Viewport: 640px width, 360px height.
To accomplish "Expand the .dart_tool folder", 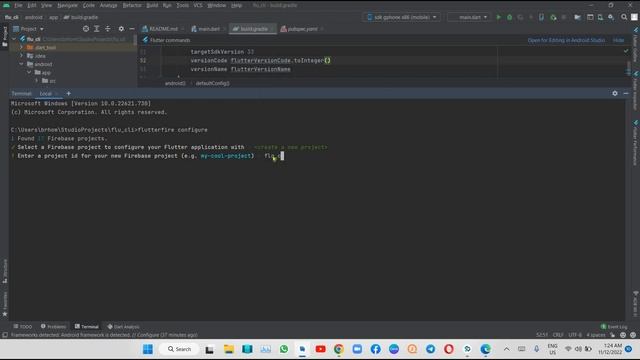I will pyautogui.click(x=22, y=47).
